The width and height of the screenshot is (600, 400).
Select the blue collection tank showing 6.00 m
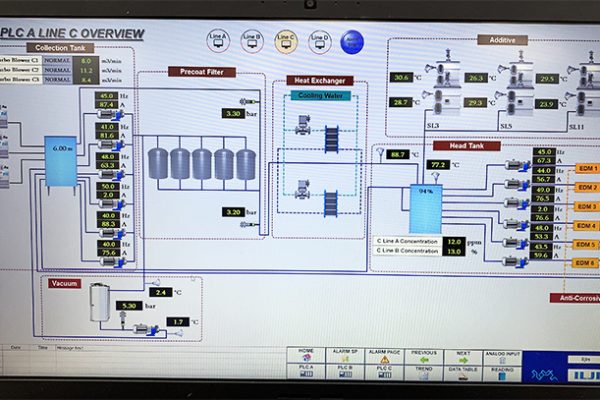(x=60, y=162)
